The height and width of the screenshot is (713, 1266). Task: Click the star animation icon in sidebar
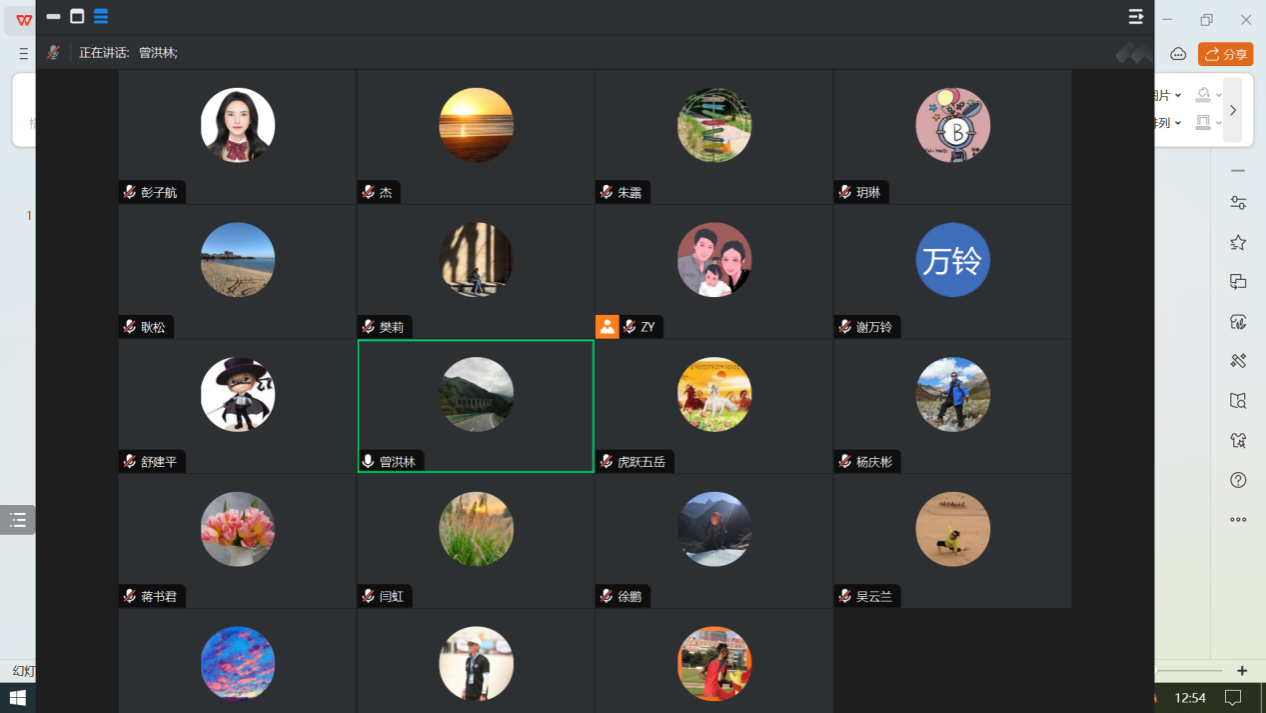click(1238, 242)
